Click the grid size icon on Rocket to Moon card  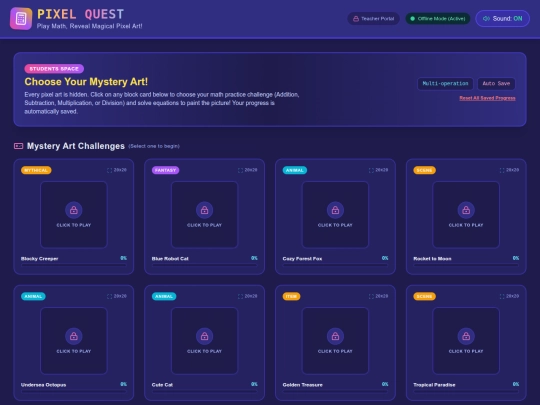point(502,170)
